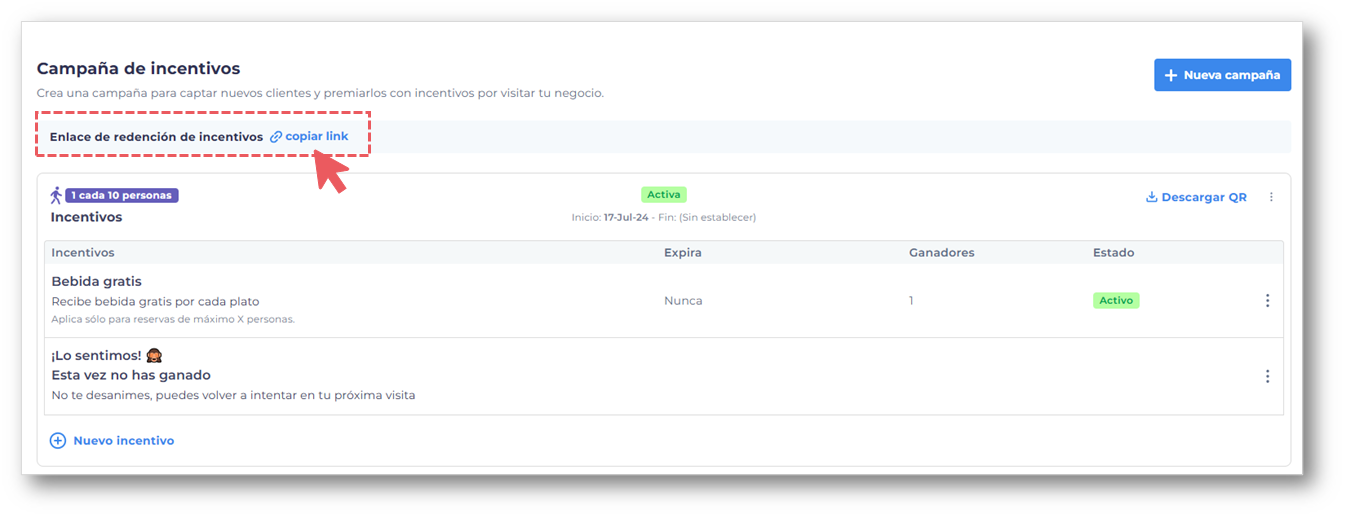Click the walking person icon
The width and height of the screenshot is (1345, 517).
56,195
